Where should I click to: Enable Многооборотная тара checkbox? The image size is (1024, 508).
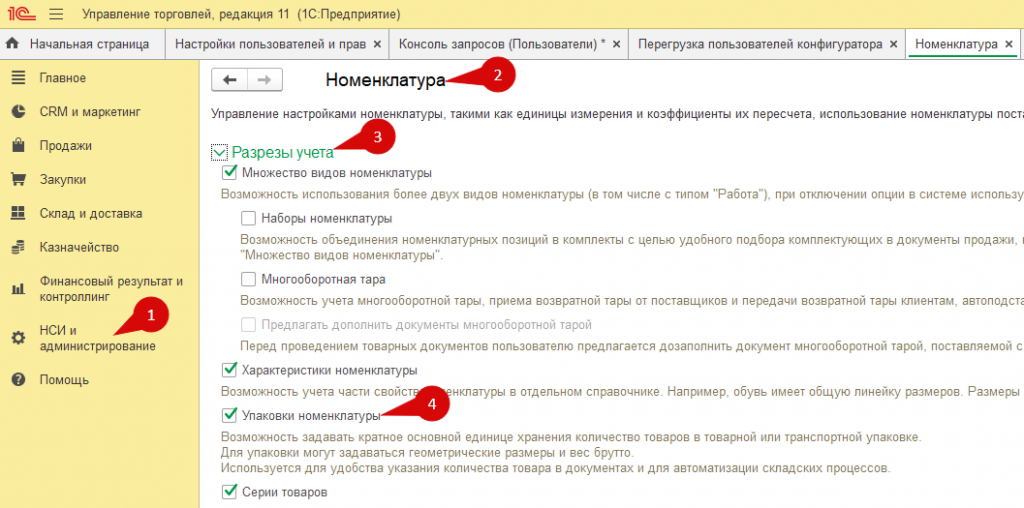pyautogui.click(x=248, y=279)
